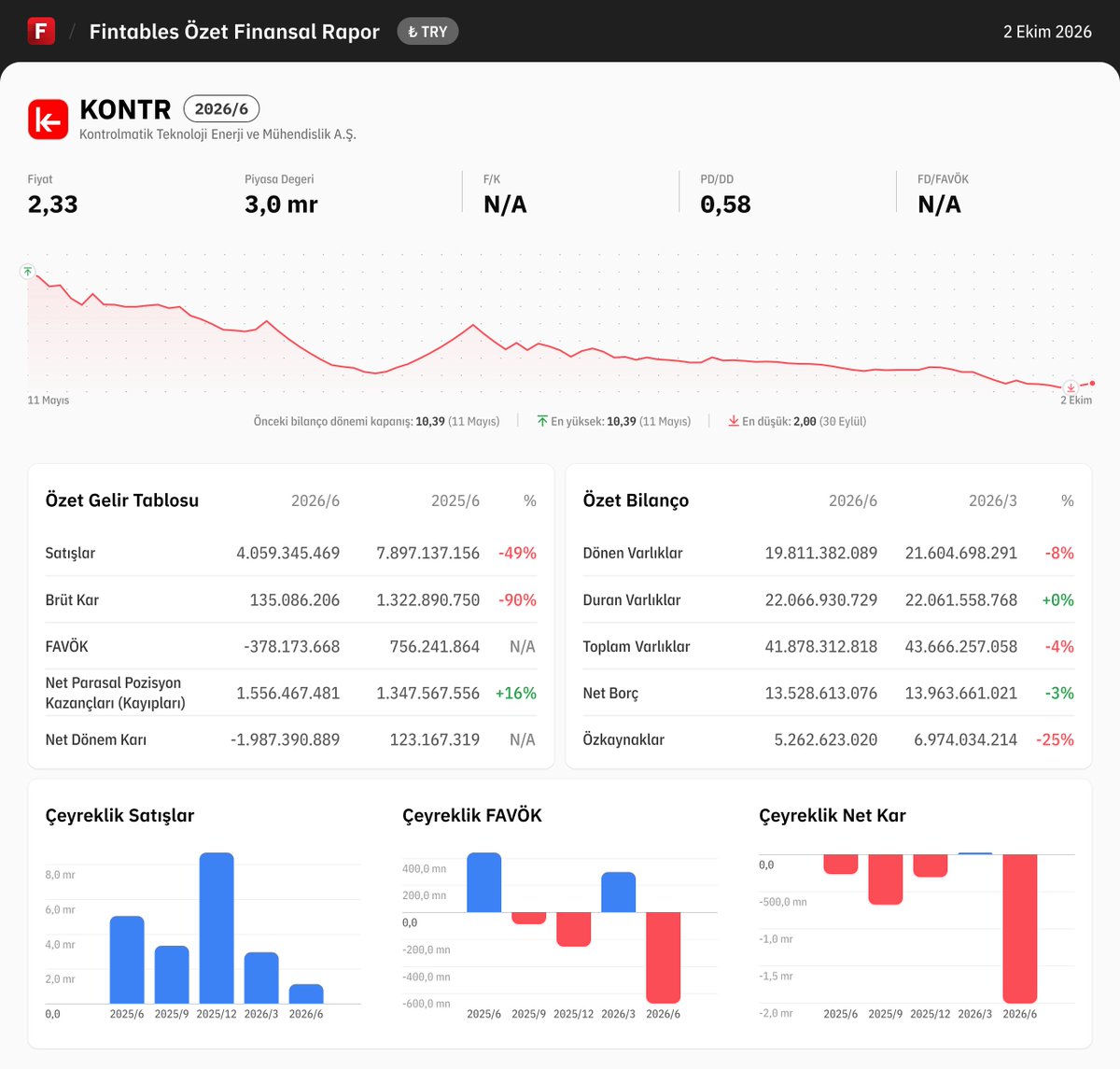
Task: Click the 2025/12 red bar in Çeyreklik FAVÖK
Action: (x=574, y=929)
